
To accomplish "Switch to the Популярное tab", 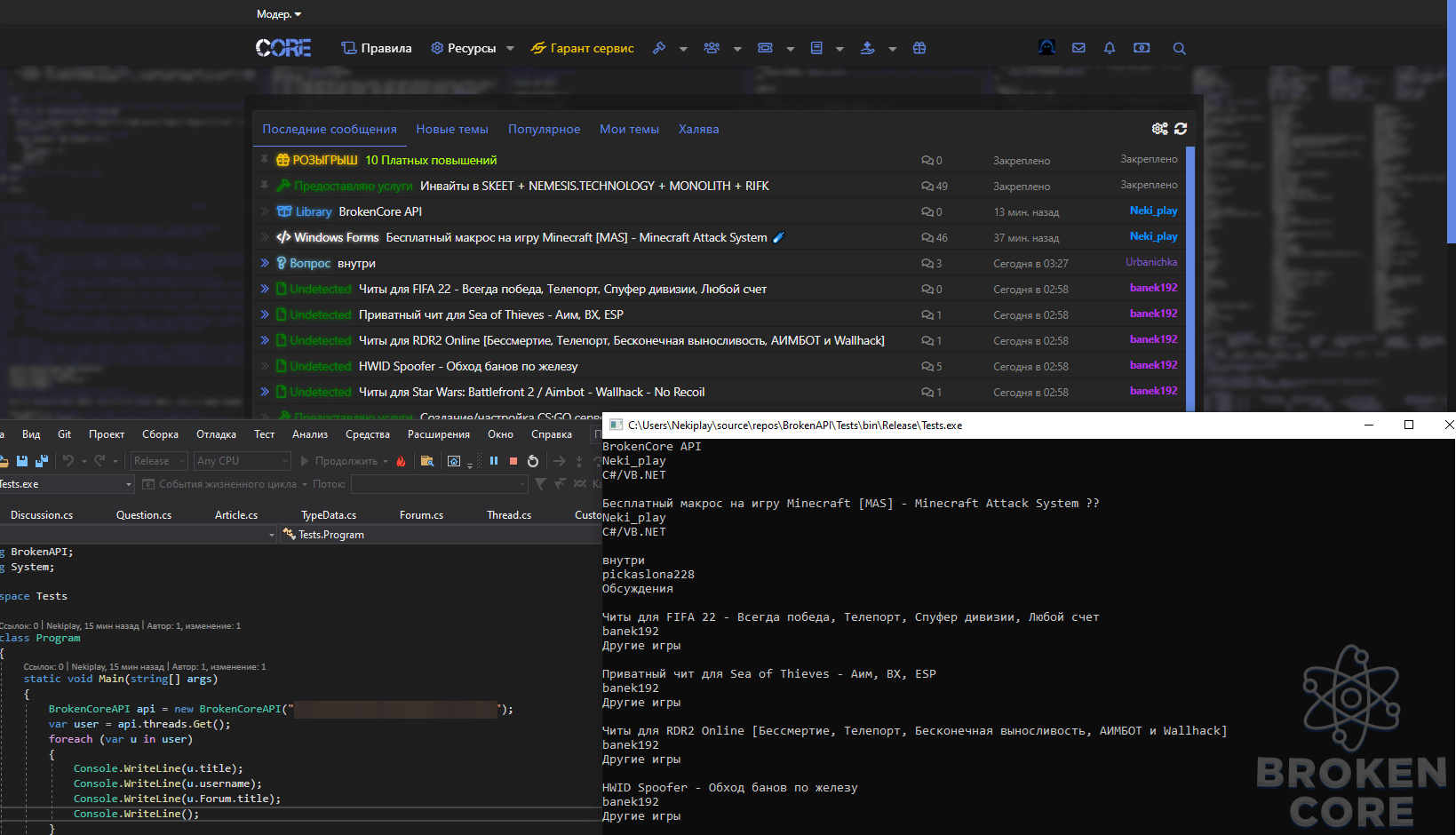I will point(544,129).
